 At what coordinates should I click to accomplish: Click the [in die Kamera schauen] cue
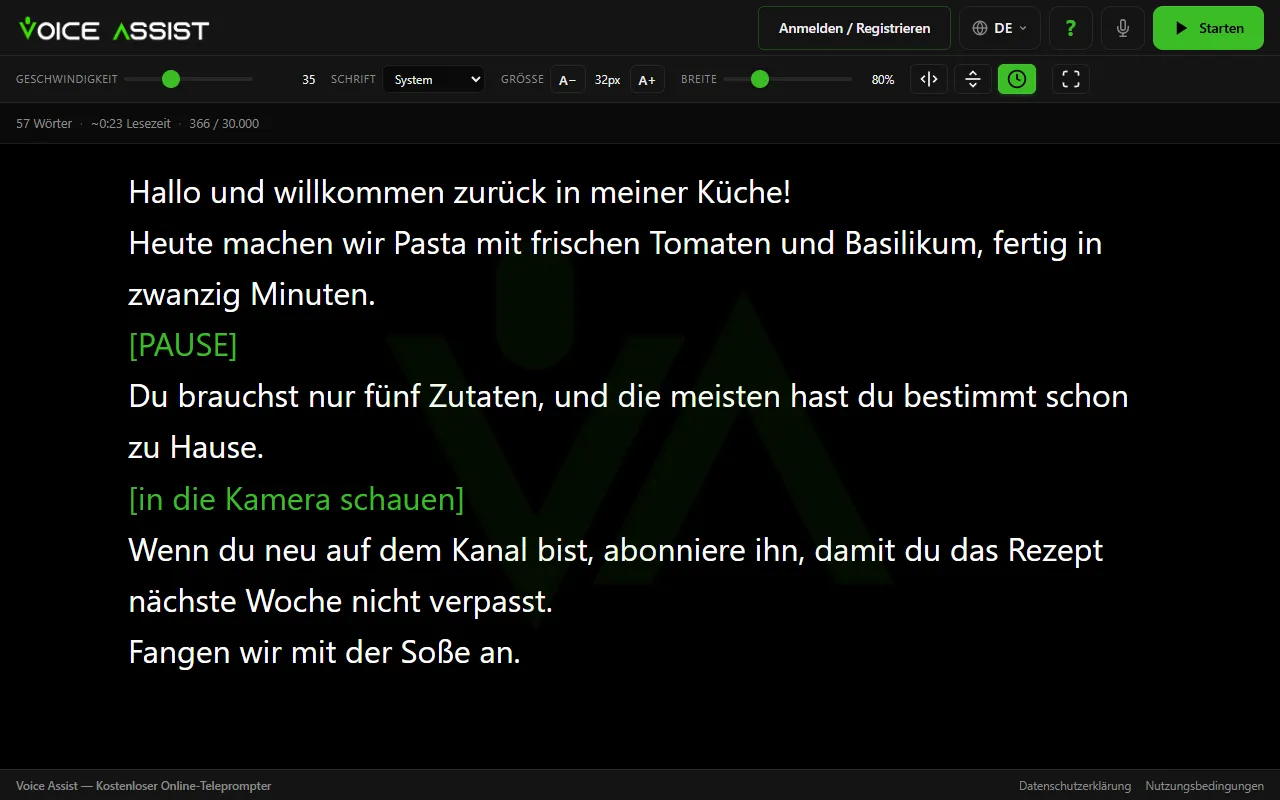pyautogui.click(x=297, y=499)
